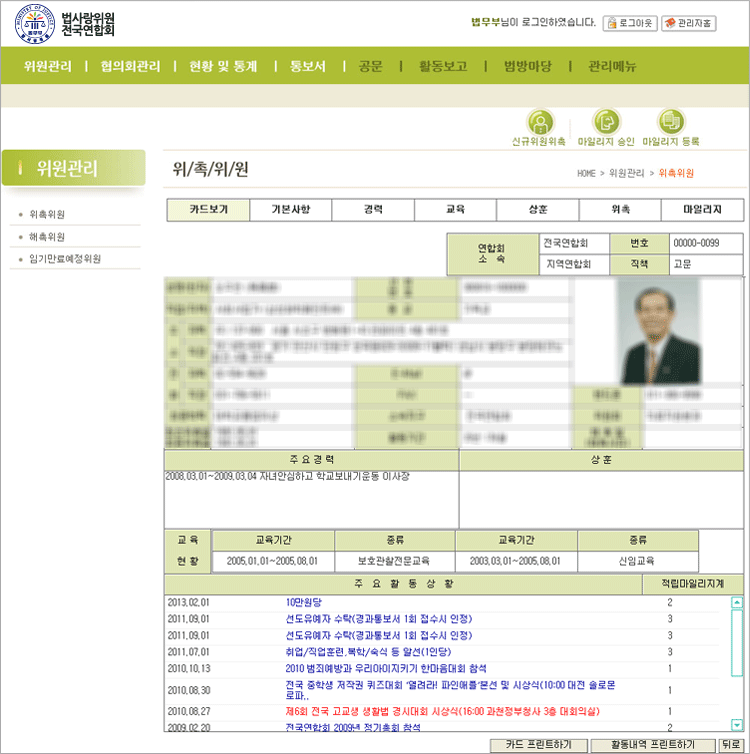Switch to the 마일리지 tab
The image size is (750, 754).
pyautogui.click(x=703, y=210)
